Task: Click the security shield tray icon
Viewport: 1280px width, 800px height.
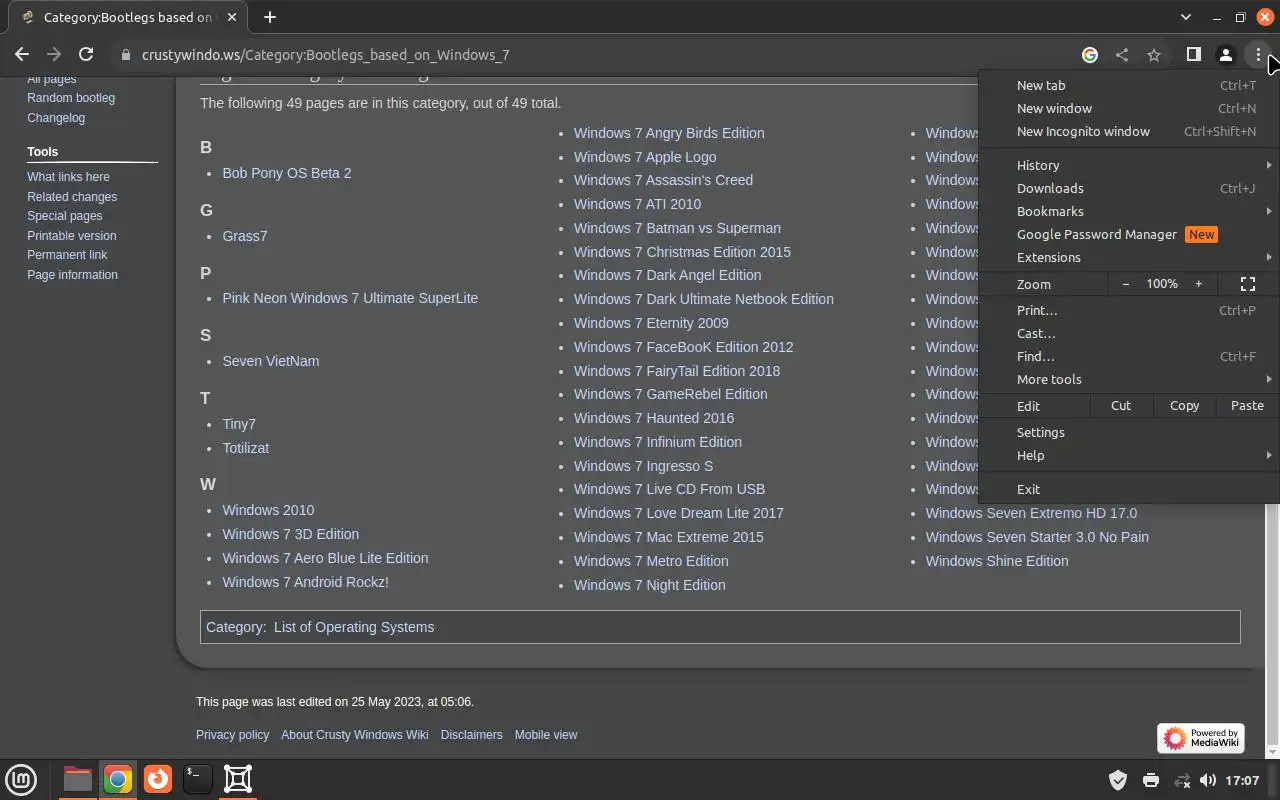Action: pyautogui.click(x=1118, y=780)
